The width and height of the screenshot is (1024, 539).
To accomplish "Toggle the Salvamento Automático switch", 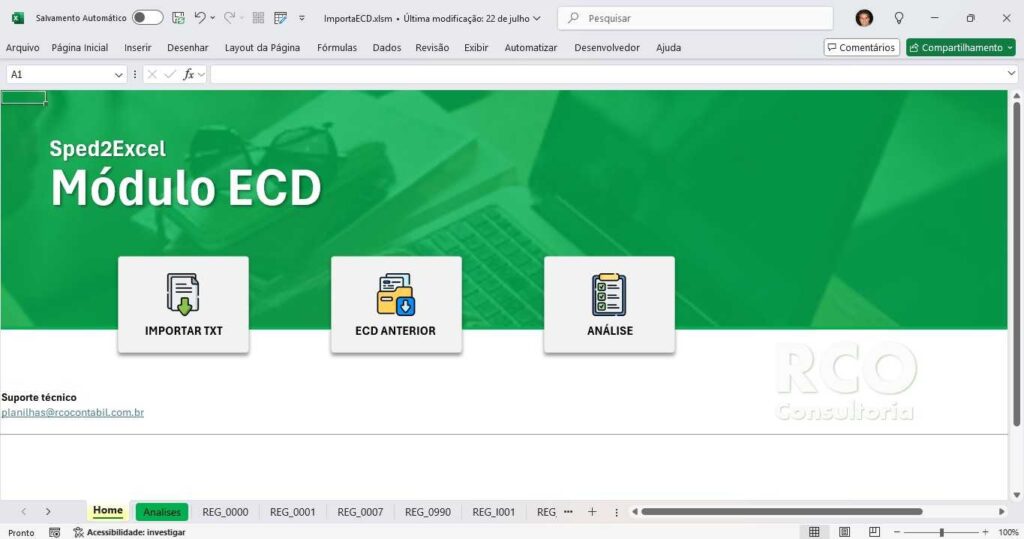I will coord(148,18).
